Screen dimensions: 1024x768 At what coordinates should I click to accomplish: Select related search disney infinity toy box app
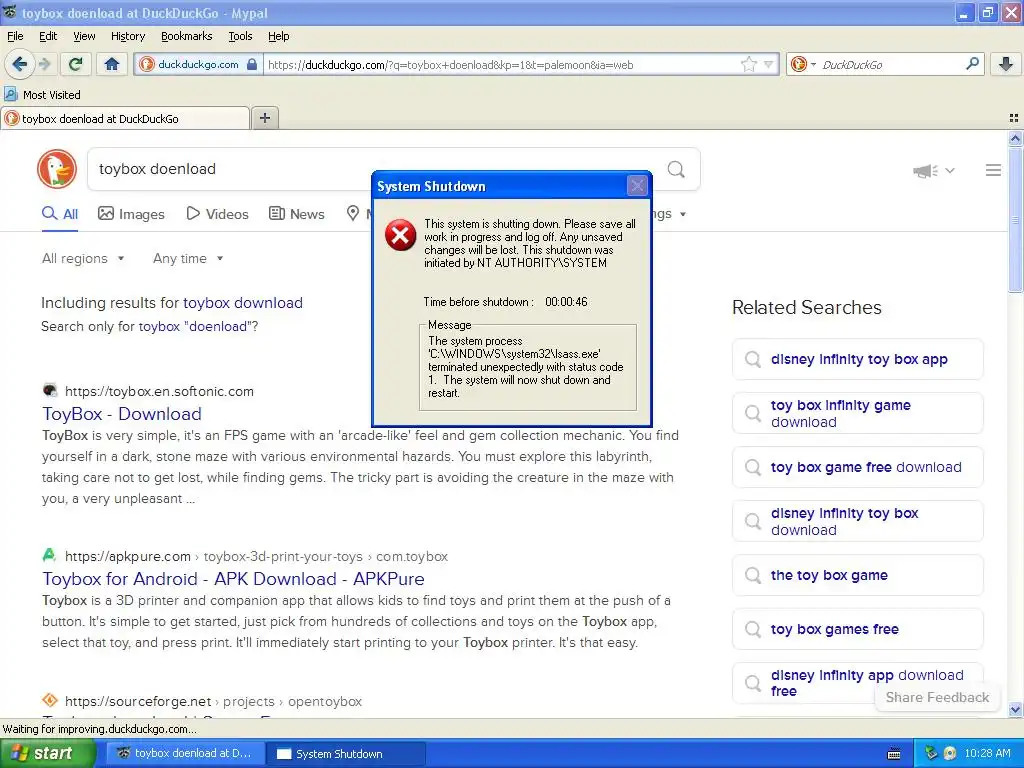pyautogui.click(x=857, y=359)
